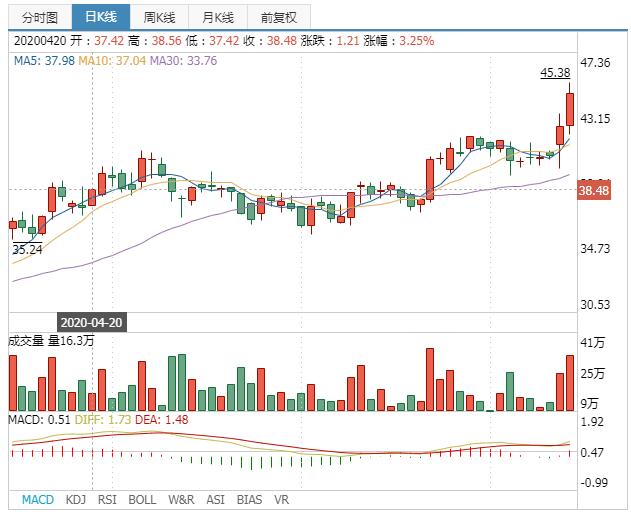Viewport: 631px width, 514px height.
Task: Click the MA5: 37.98 label
Action: coord(44,61)
